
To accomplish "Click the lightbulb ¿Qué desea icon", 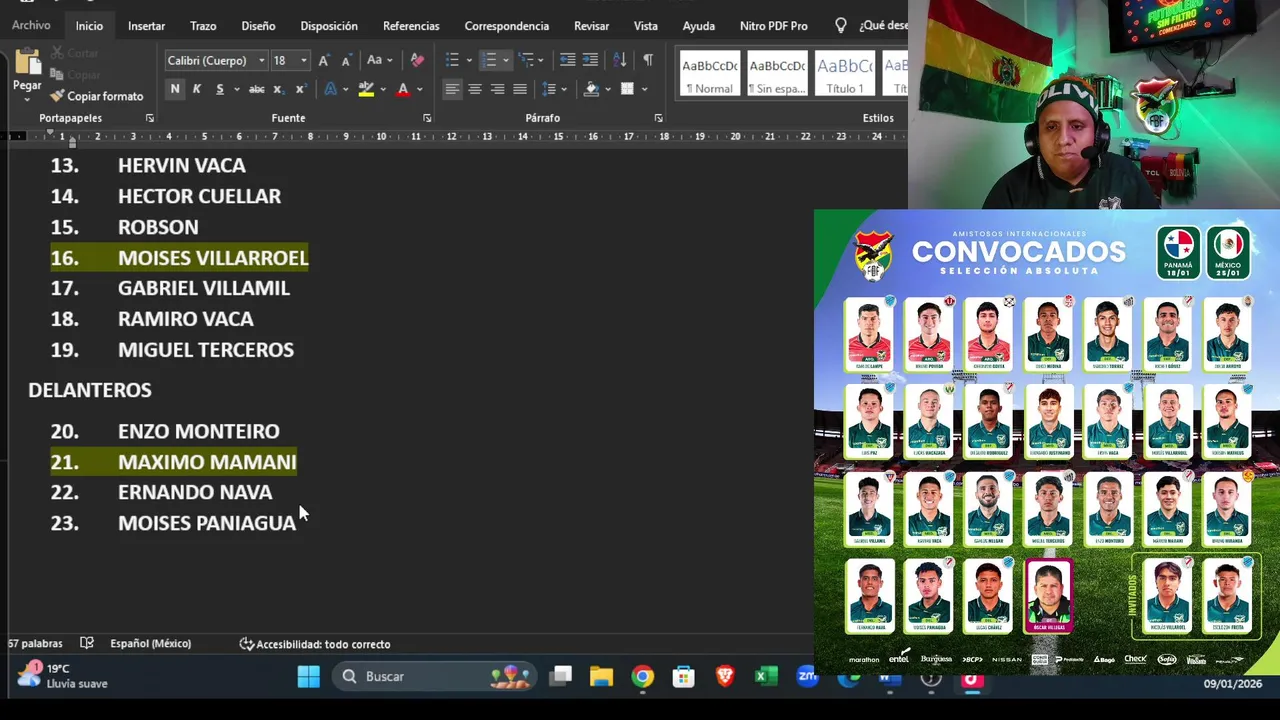I will (x=840, y=26).
